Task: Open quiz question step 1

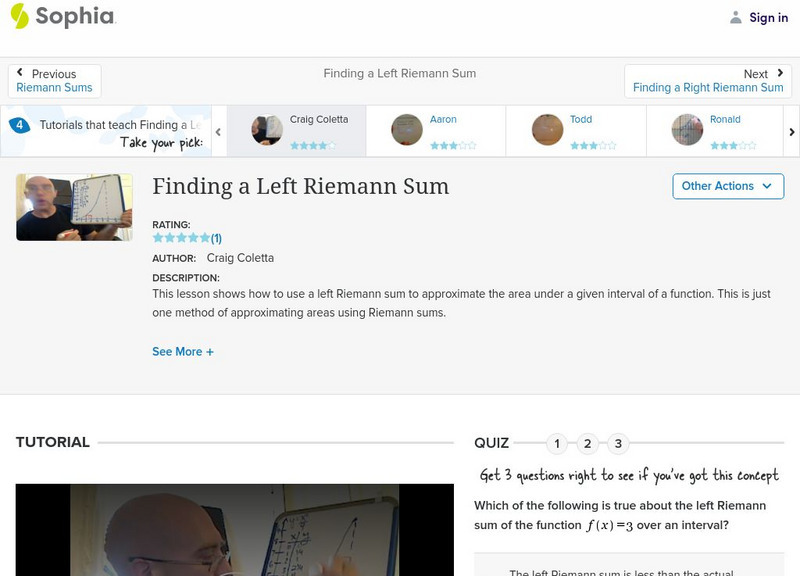Action: click(x=556, y=442)
